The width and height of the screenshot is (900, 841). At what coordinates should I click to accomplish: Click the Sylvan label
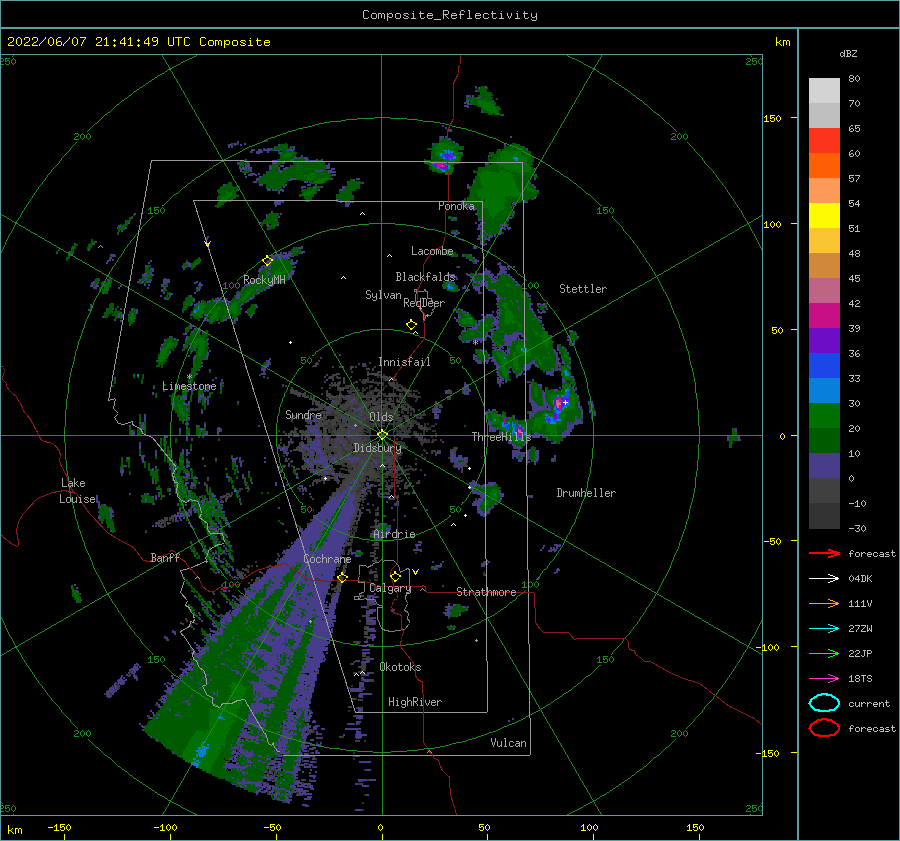pyautogui.click(x=383, y=295)
